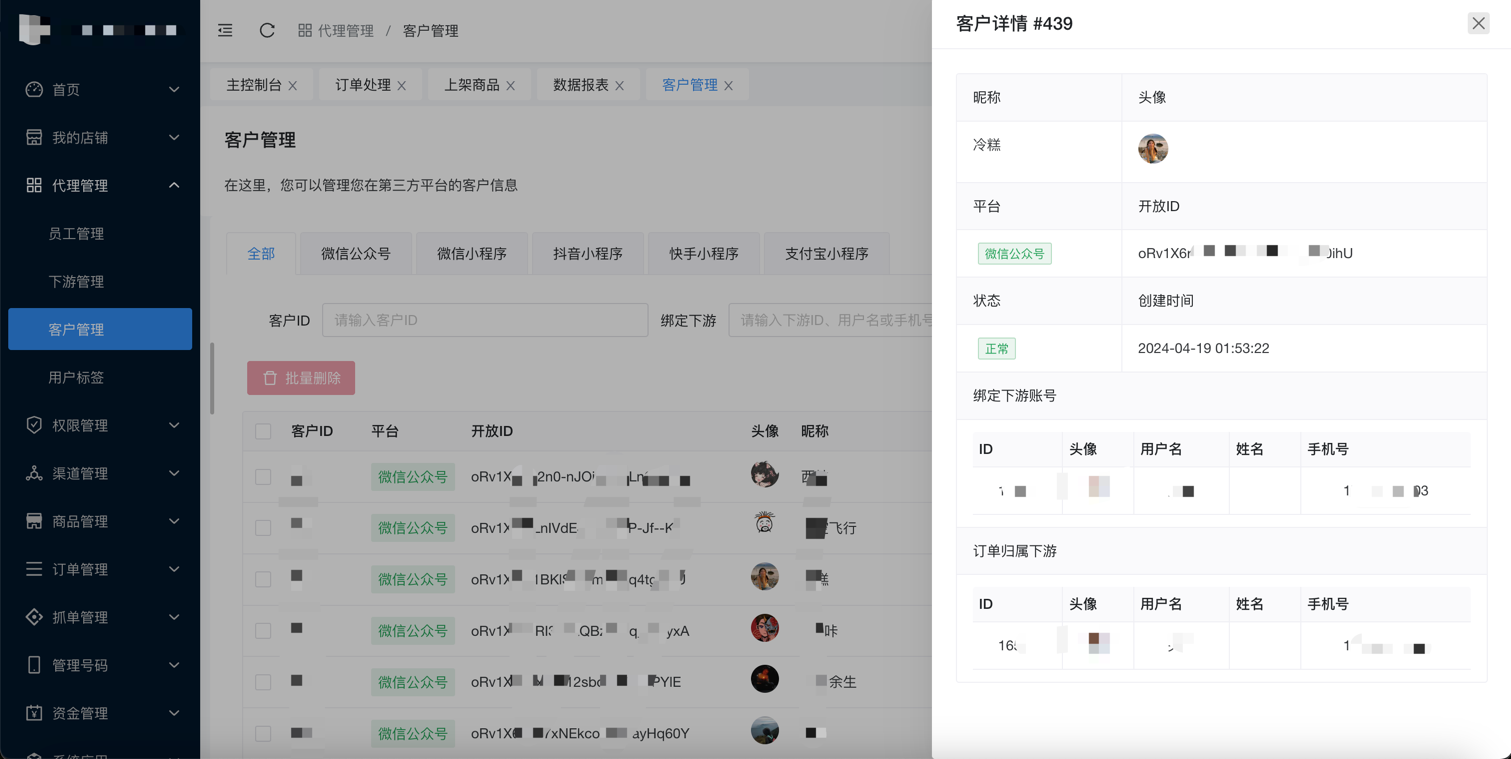The width and height of the screenshot is (1511, 759).
Task: Click the 首页 dashboard icon in sidebar
Action: coord(34,90)
